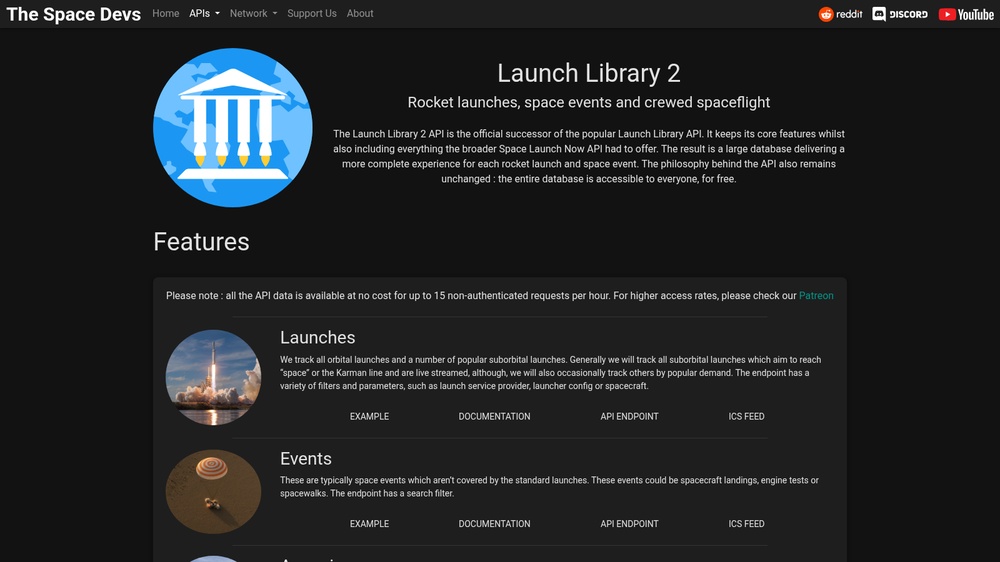The height and width of the screenshot is (562, 1000).
Task: Click the capsule landing thumbnail for Events
Action: tap(213, 492)
